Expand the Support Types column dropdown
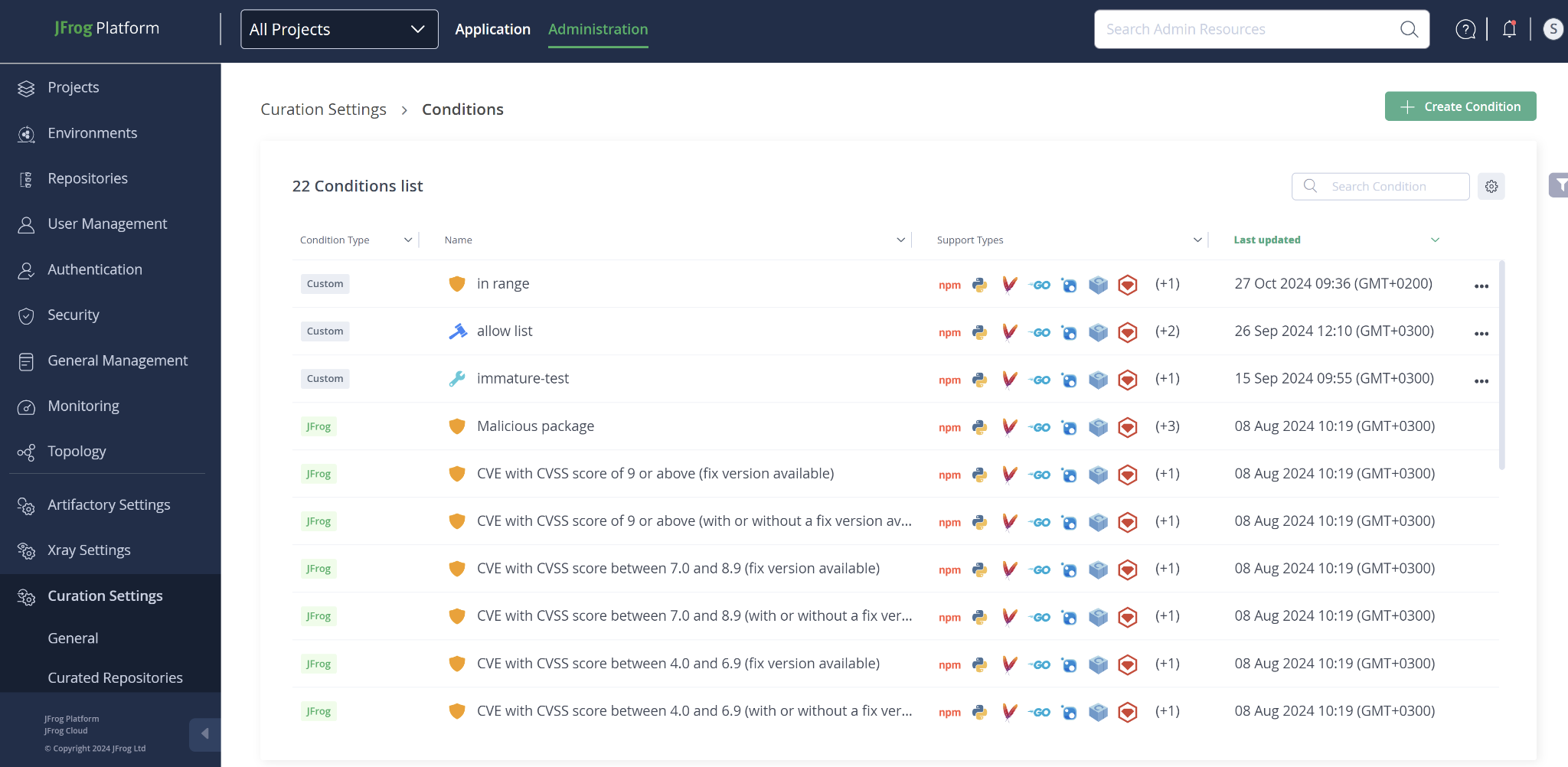 (x=1198, y=240)
